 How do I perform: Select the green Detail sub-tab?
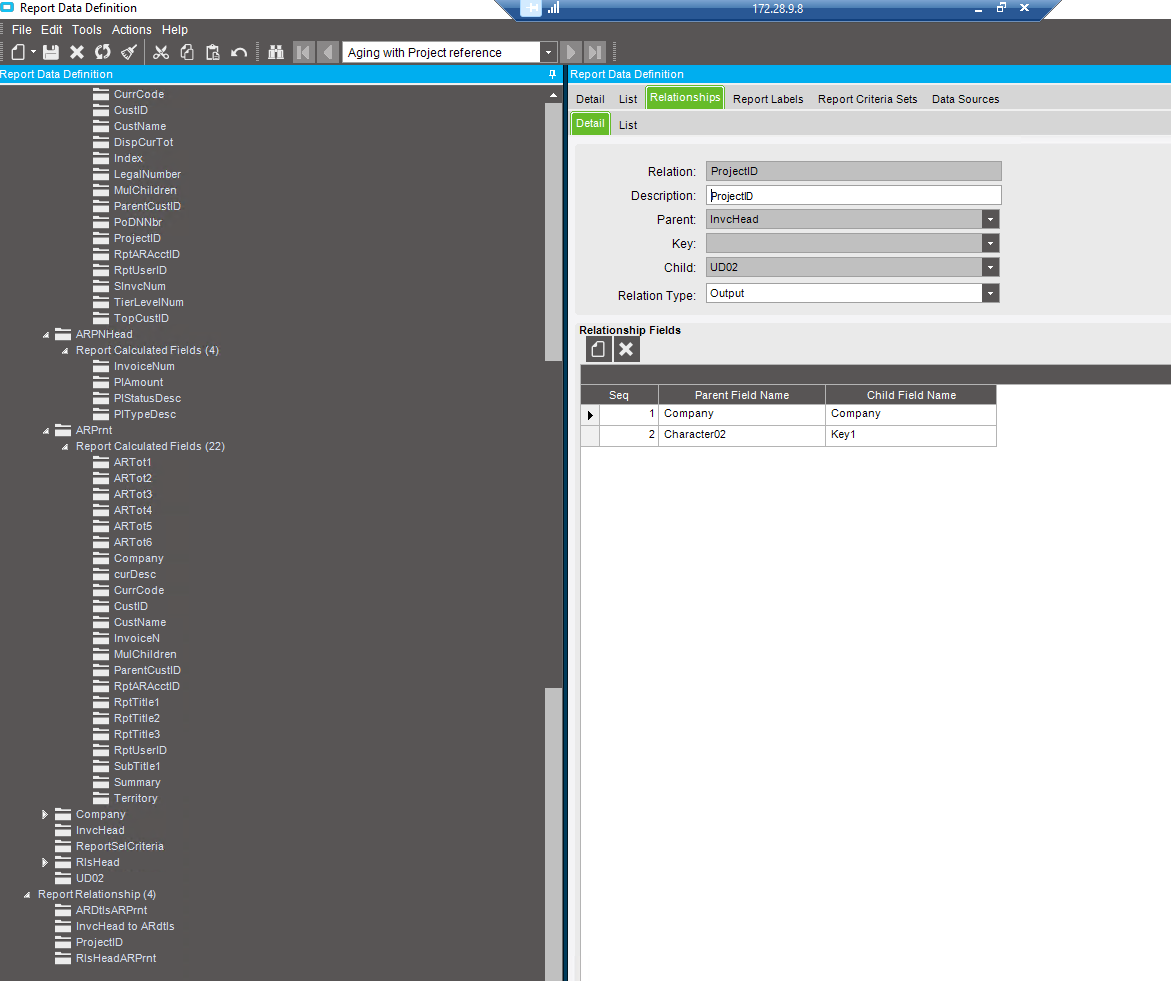590,123
